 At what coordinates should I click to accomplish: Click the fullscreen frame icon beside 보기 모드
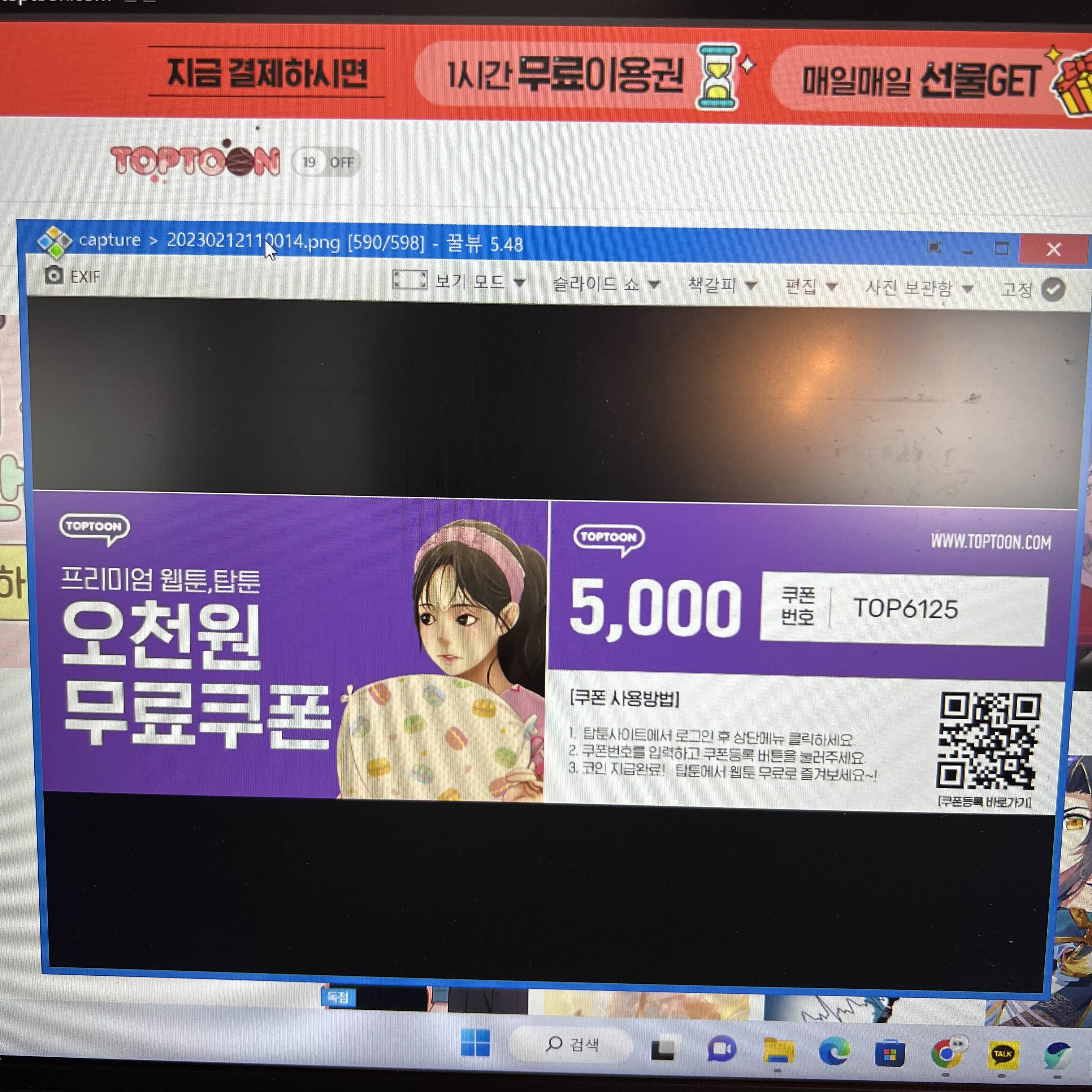click(410, 280)
